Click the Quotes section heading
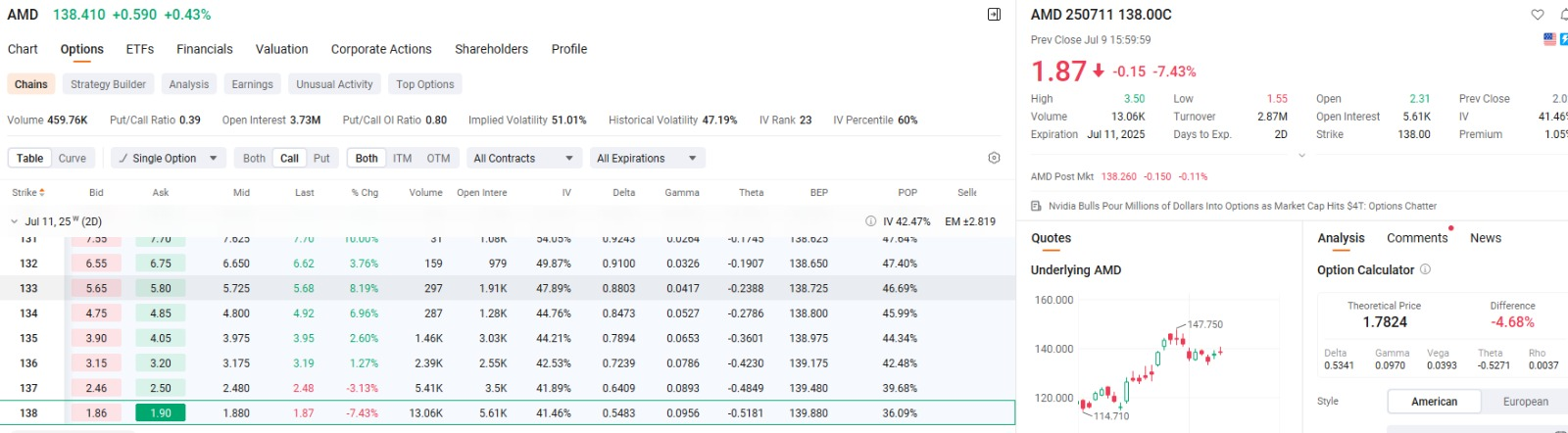1568x433 pixels. [x=1051, y=238]
